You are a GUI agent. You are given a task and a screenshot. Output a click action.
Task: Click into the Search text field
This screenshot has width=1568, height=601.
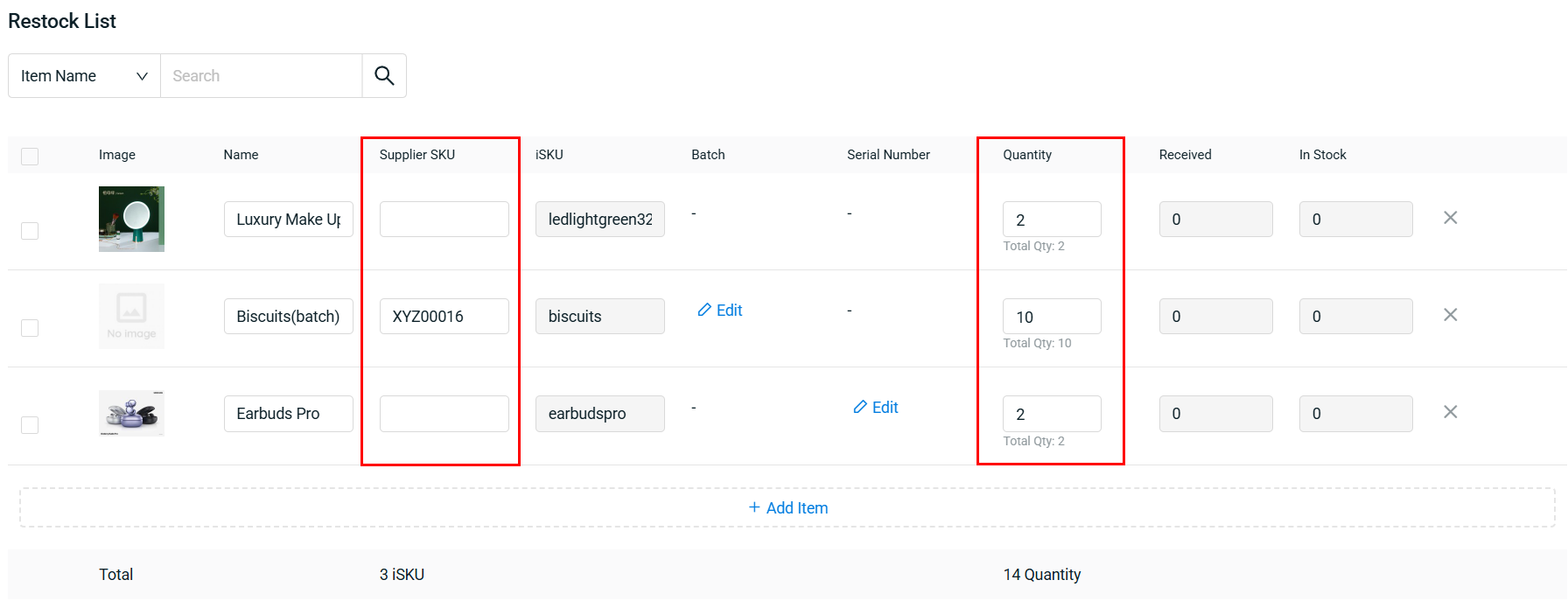tap(261, 76)
